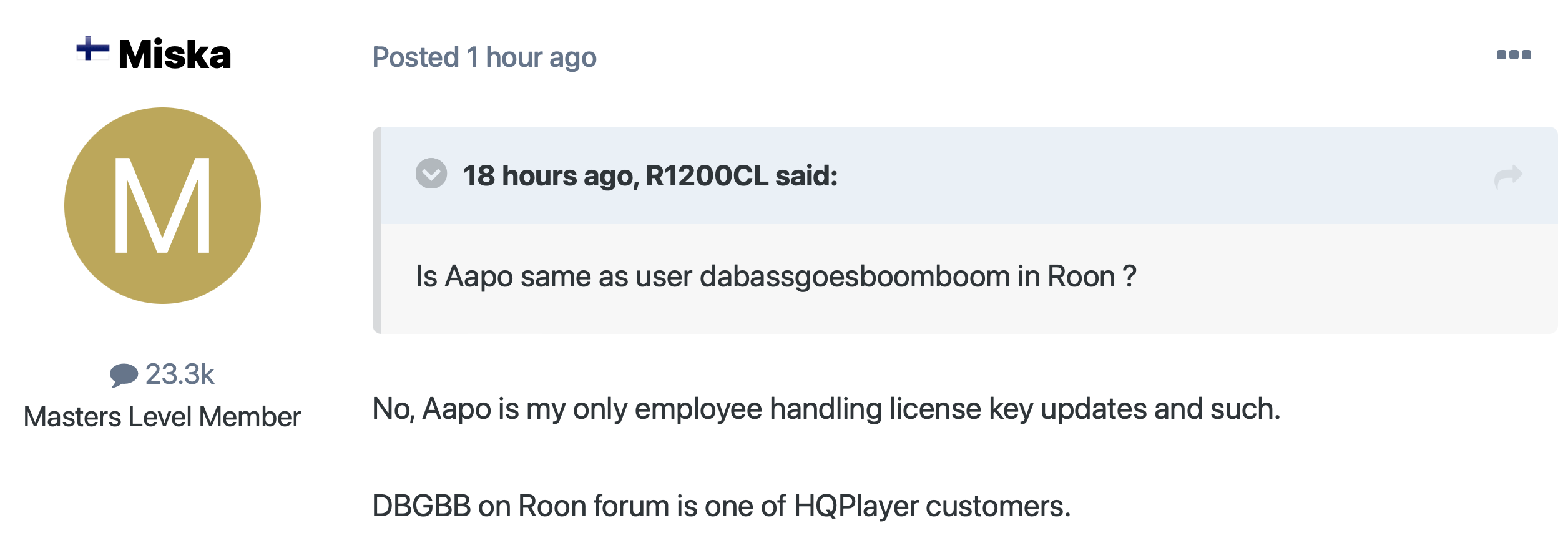Collapse the quote using the chevron toggle
Image resolution: width=1568 pixels, height=553 pixels.
(x=431, y=174)
